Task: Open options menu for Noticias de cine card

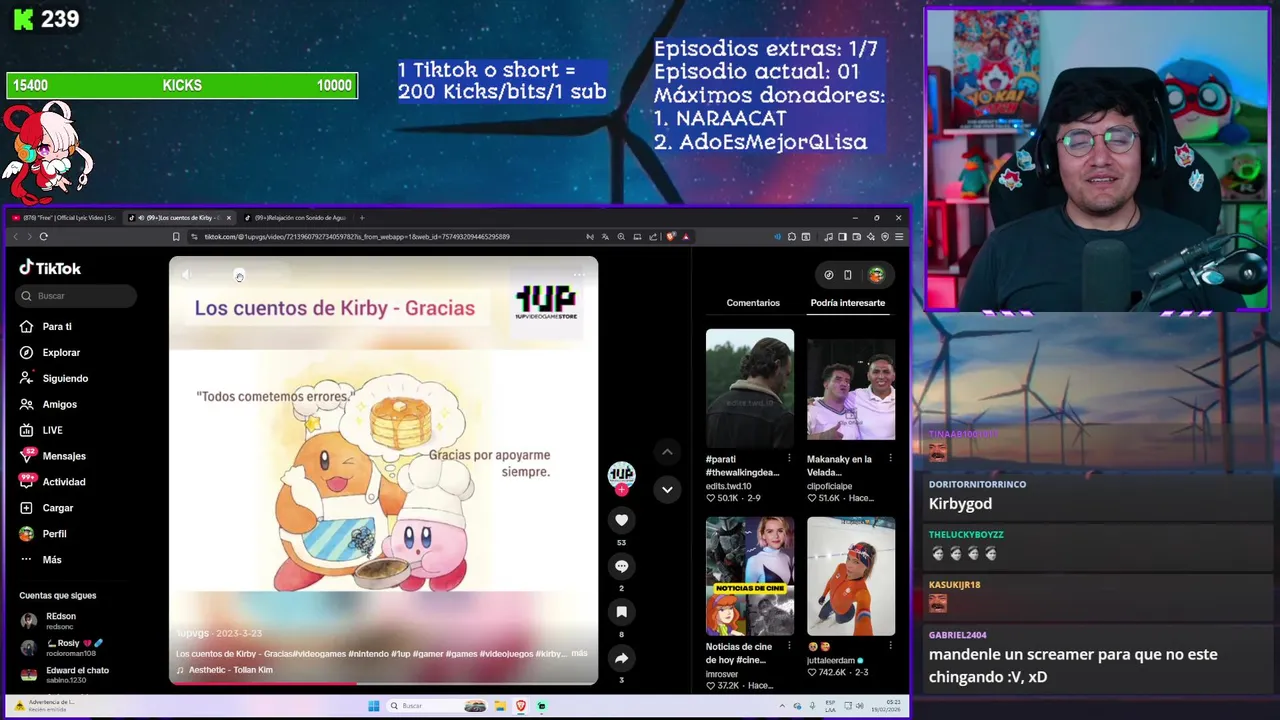Action: [789, 647]
